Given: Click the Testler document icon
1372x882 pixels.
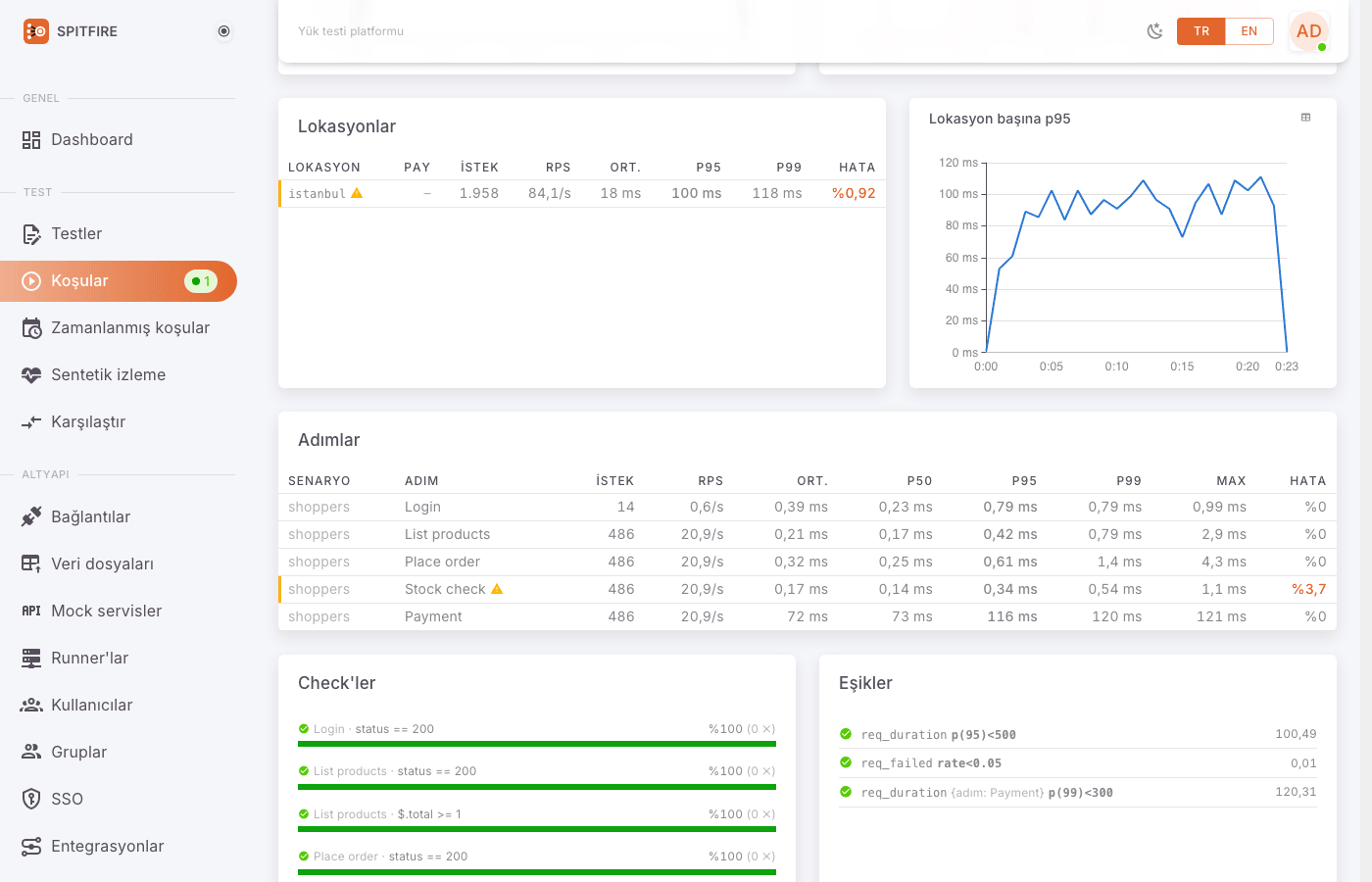Looking at the screenshot, I should 31,234.
